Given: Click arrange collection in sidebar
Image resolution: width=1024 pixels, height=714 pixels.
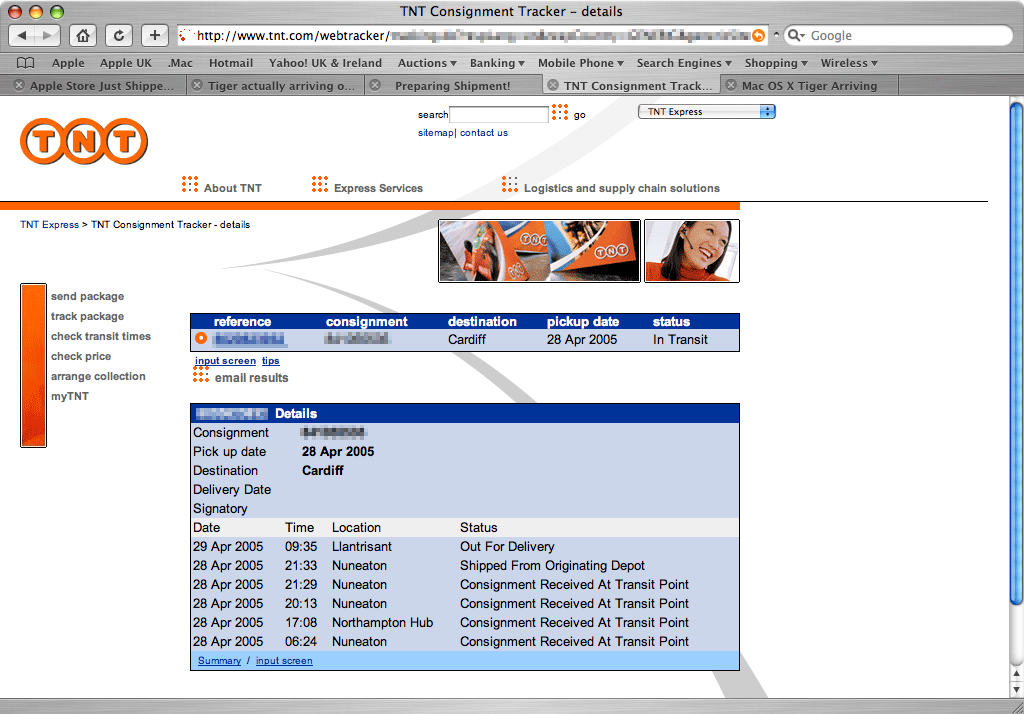Looking at the screenshot, I should [98, 376].
